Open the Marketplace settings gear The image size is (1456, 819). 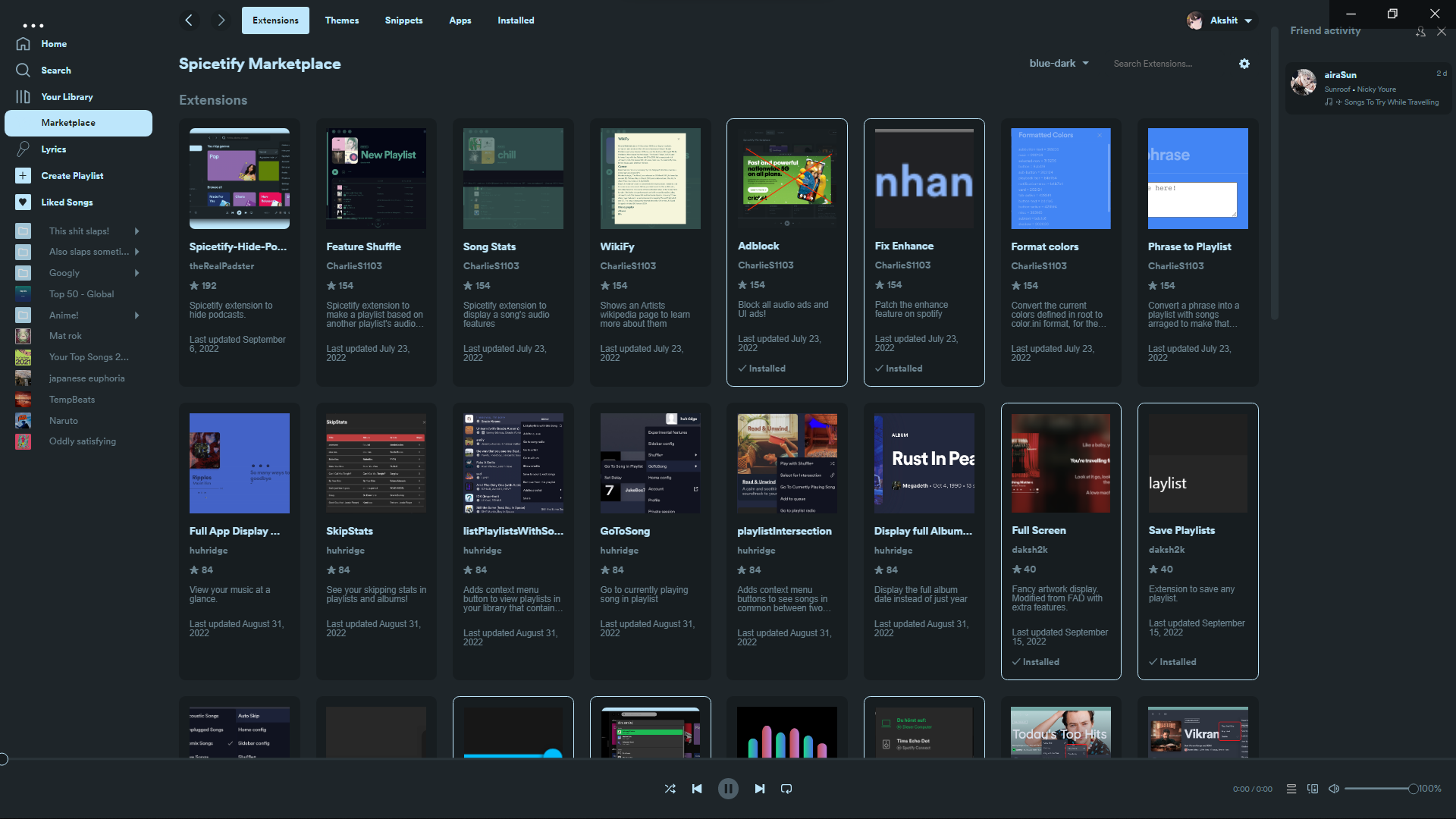coord(1244,64)
